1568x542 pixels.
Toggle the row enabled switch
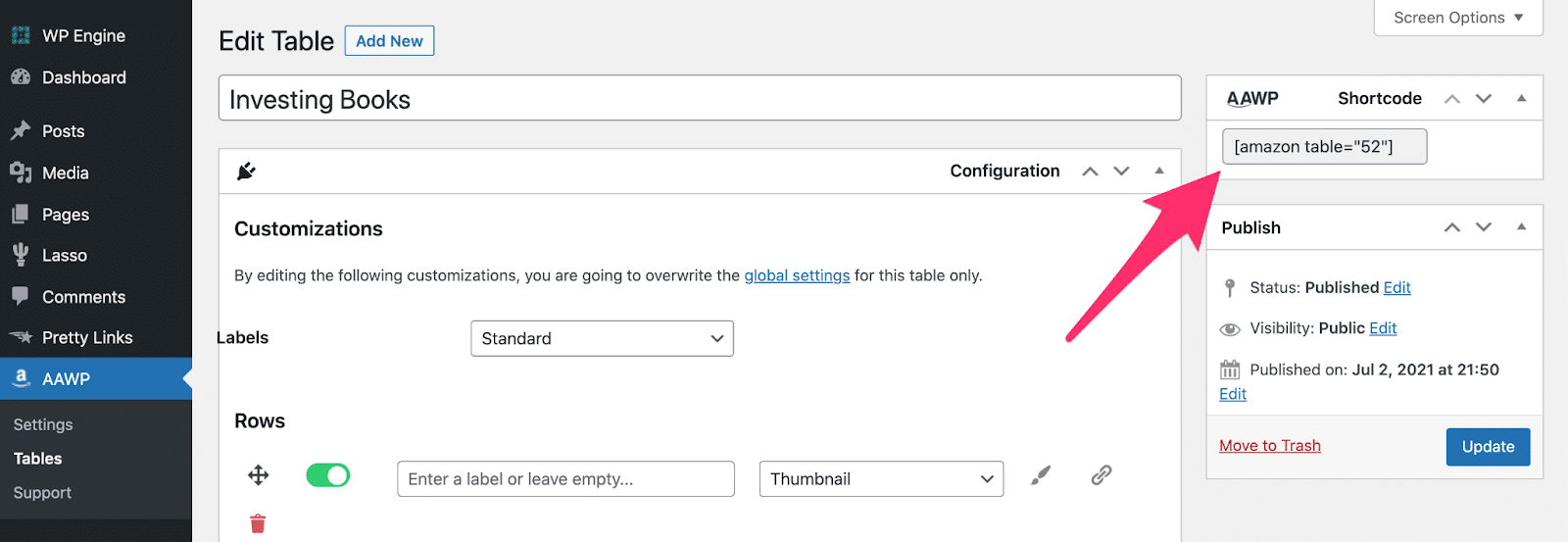[x=328, y=475]
